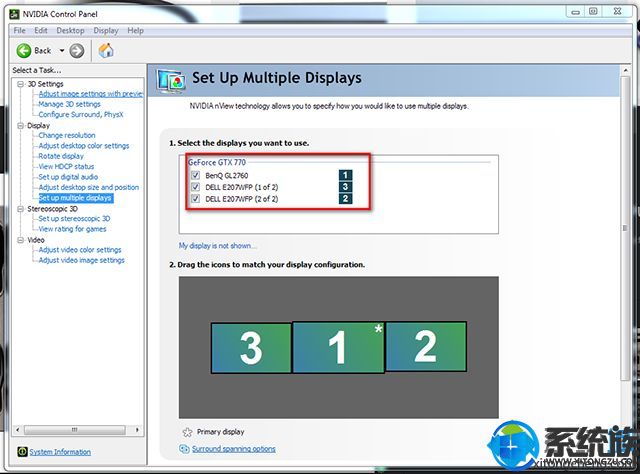640x474 pixels.
Task: Open Rotate display task
Action: (61, 156)
